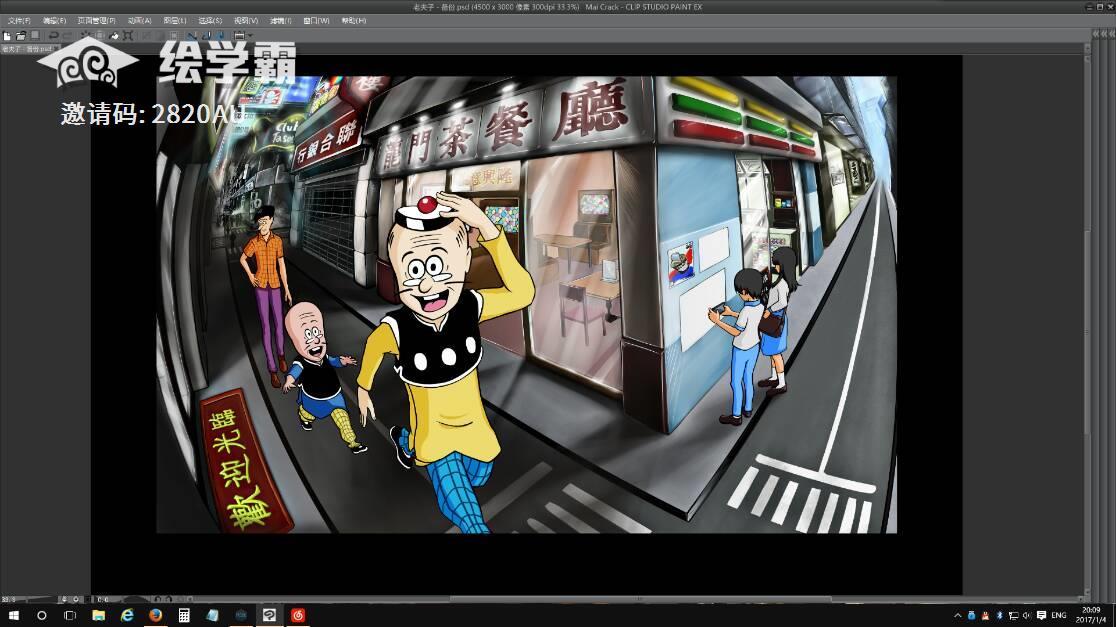This screenshot has height=627, width=1116.
Task: Click the New document icon
Action: pos(7,36)
